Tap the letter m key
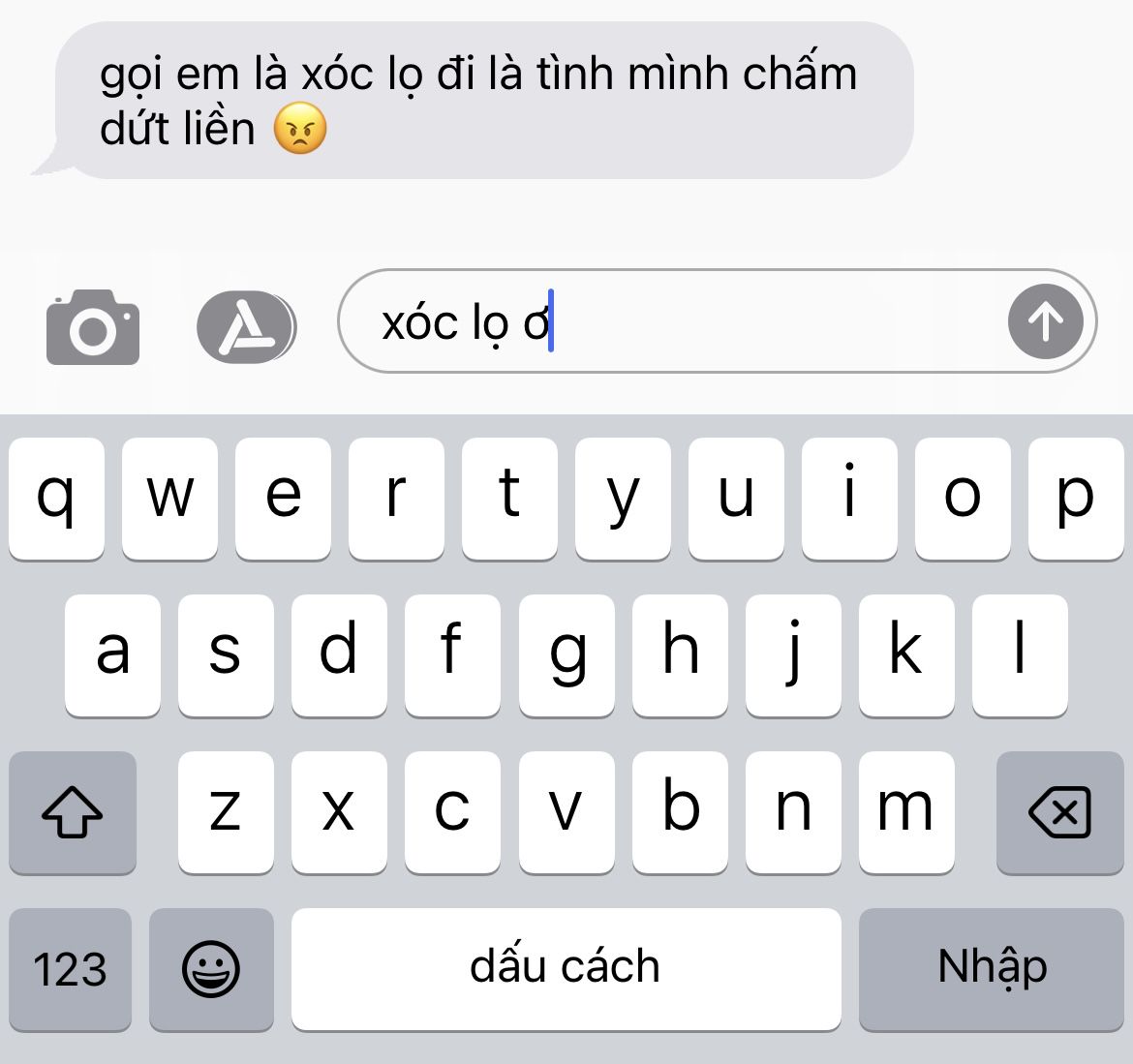Viewport: 1133px width, 1064px height. tap(906, 812)
